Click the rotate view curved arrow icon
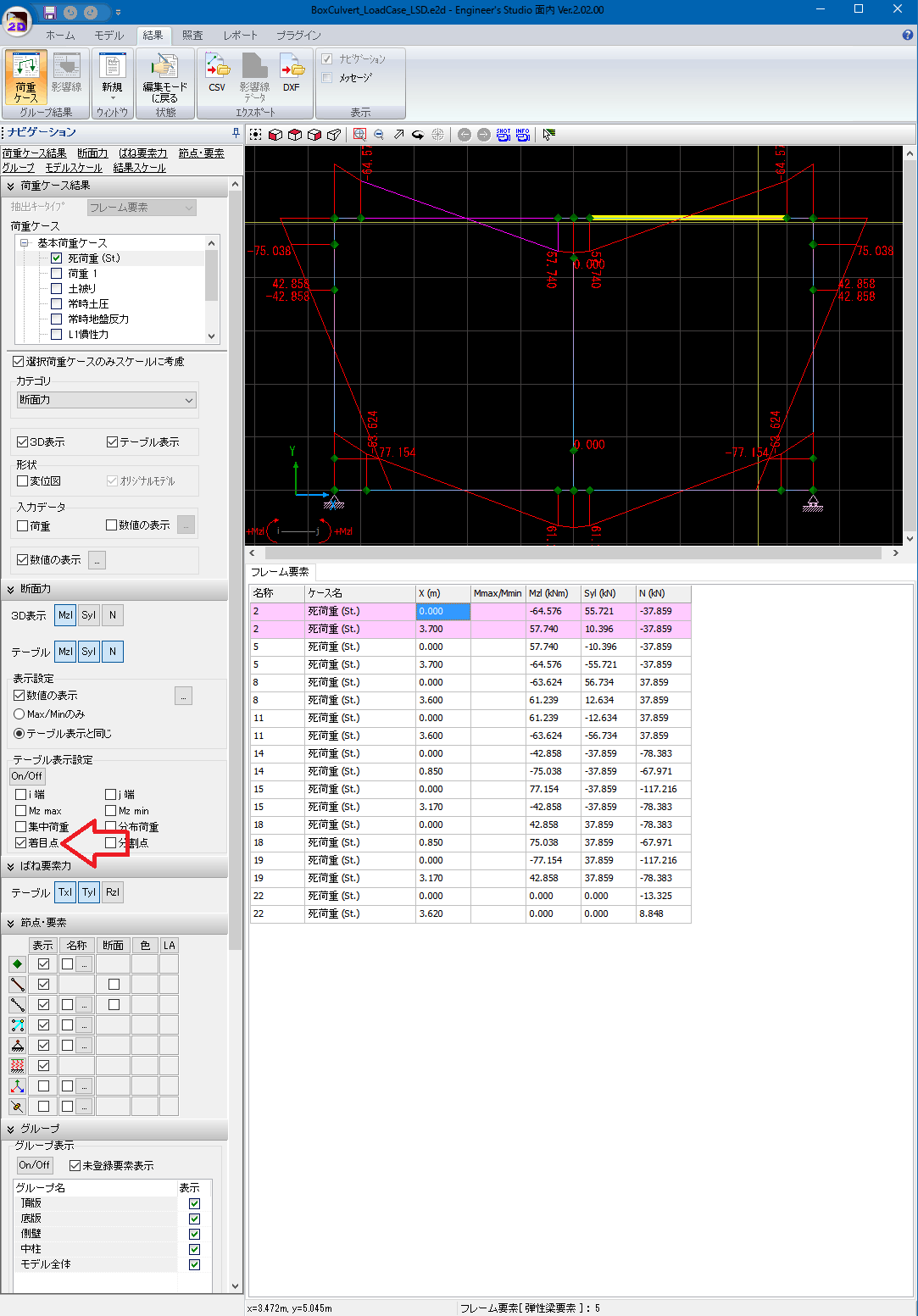 [418, 135]
